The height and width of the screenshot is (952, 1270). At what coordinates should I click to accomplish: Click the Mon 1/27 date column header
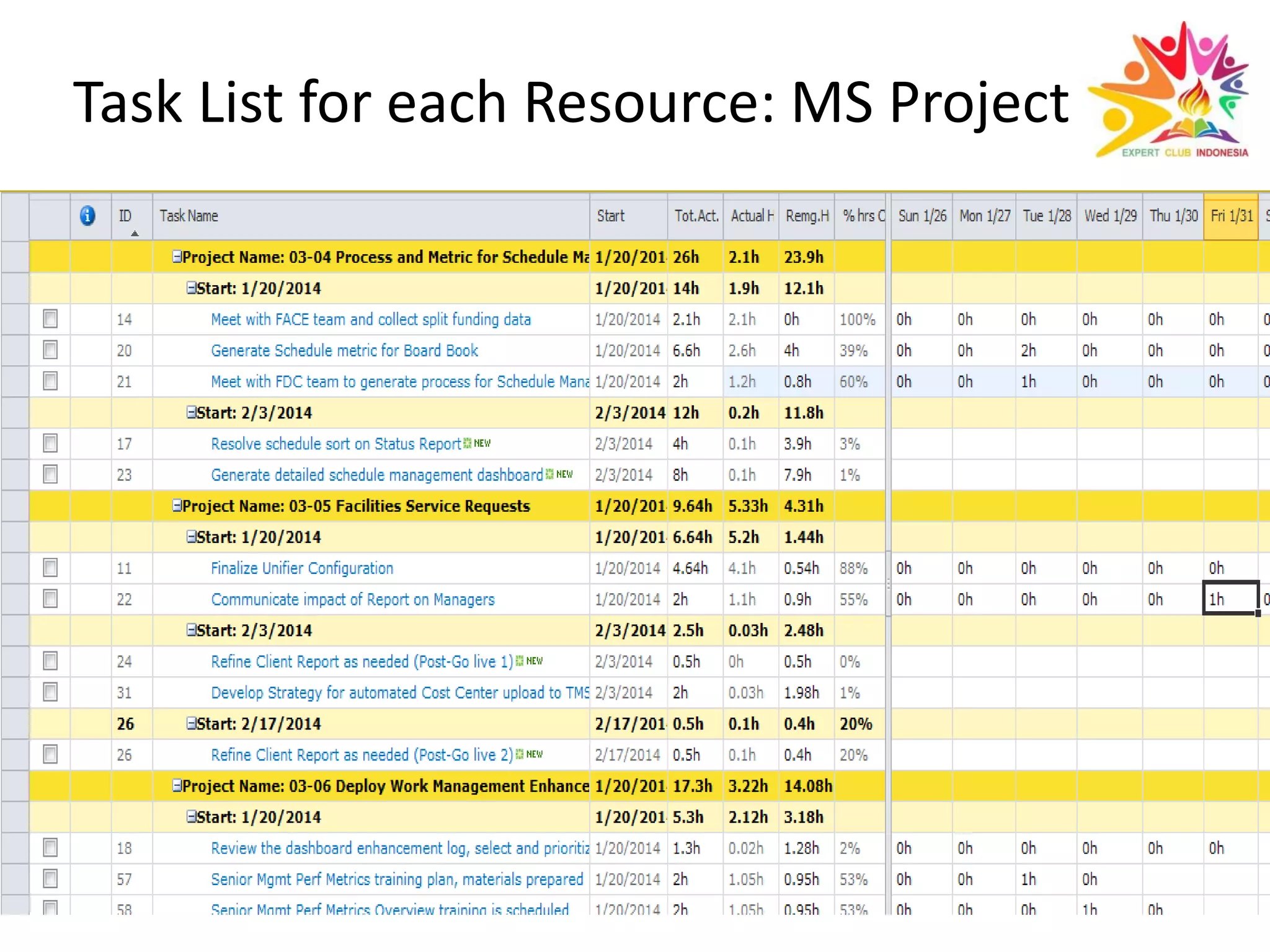(985, 216)
